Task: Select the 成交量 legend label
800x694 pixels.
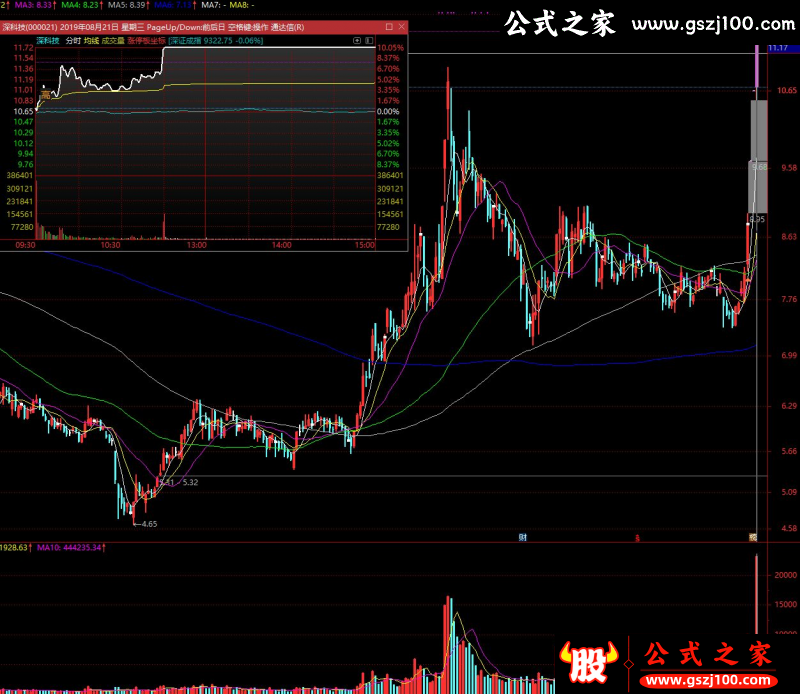Action: pyautogui.click(x=113, y=40)
